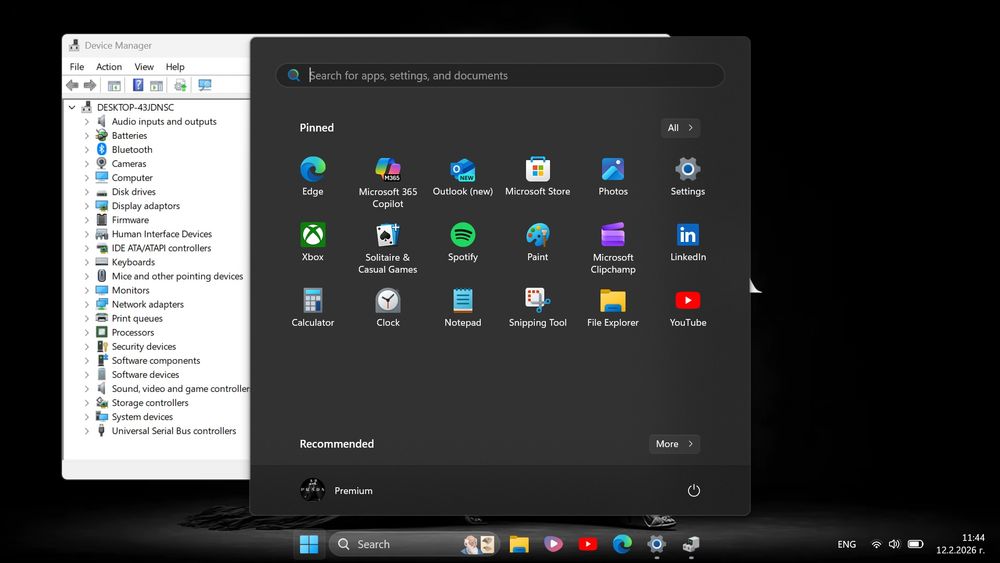Show all apps with the All button

pyautogui.click(x=680, y=128)
